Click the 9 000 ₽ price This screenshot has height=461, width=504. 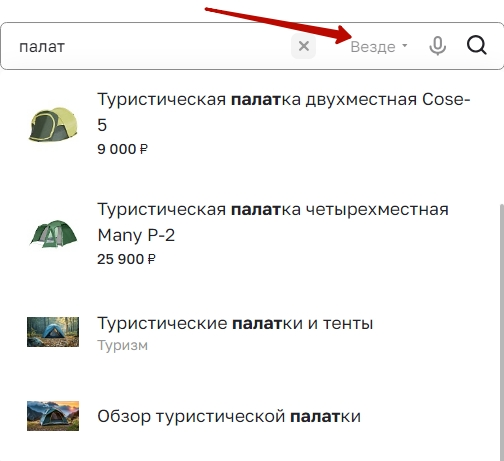(122, 149)
